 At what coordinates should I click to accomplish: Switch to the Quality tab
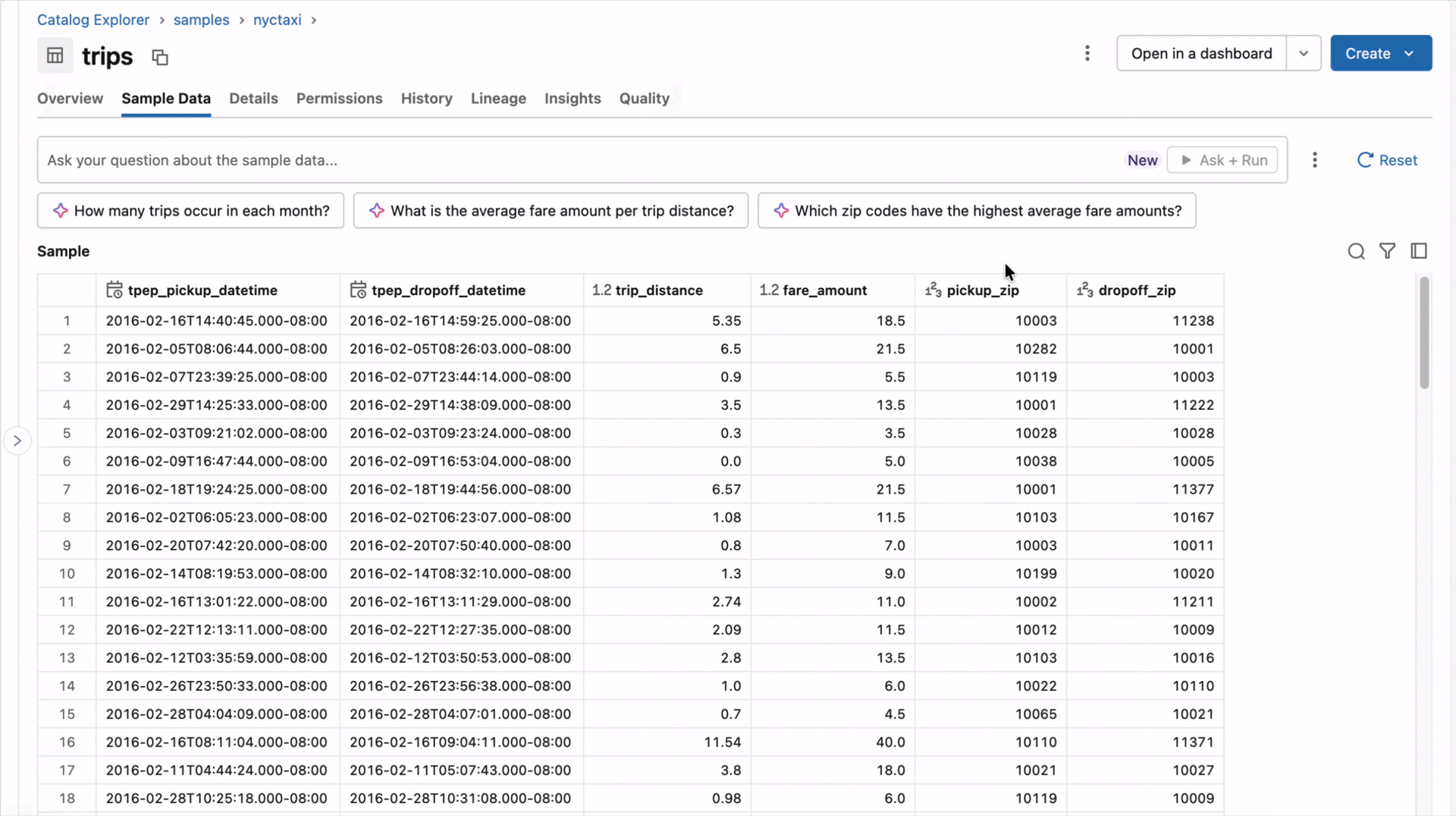(644, 99)
